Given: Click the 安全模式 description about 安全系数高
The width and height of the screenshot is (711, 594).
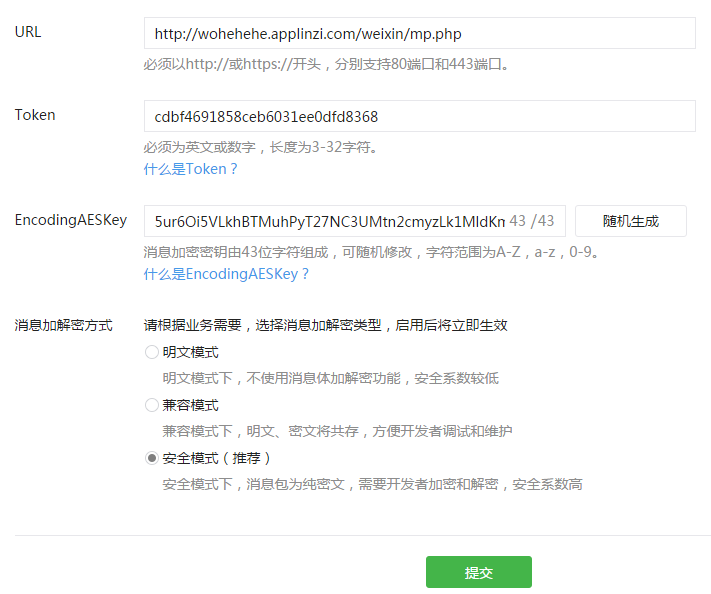Looking at the screenshot, I should 372,484.
